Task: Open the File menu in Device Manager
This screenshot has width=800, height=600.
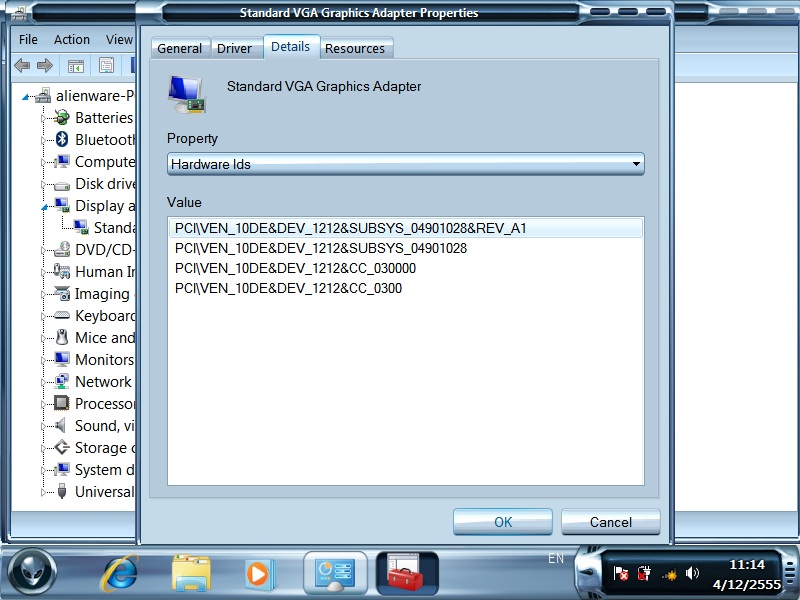Action: click(28, 39)
